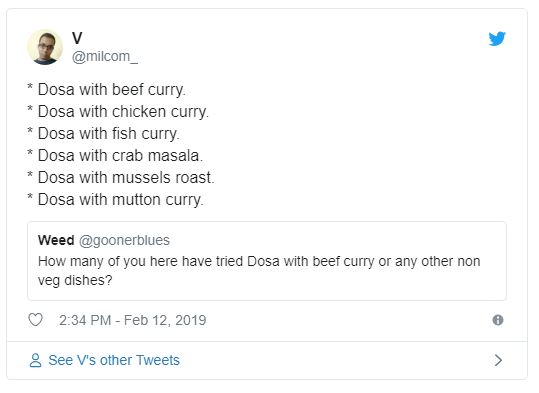
Task: Like the tweet with the heart icon
Action: tap(35, 320)
